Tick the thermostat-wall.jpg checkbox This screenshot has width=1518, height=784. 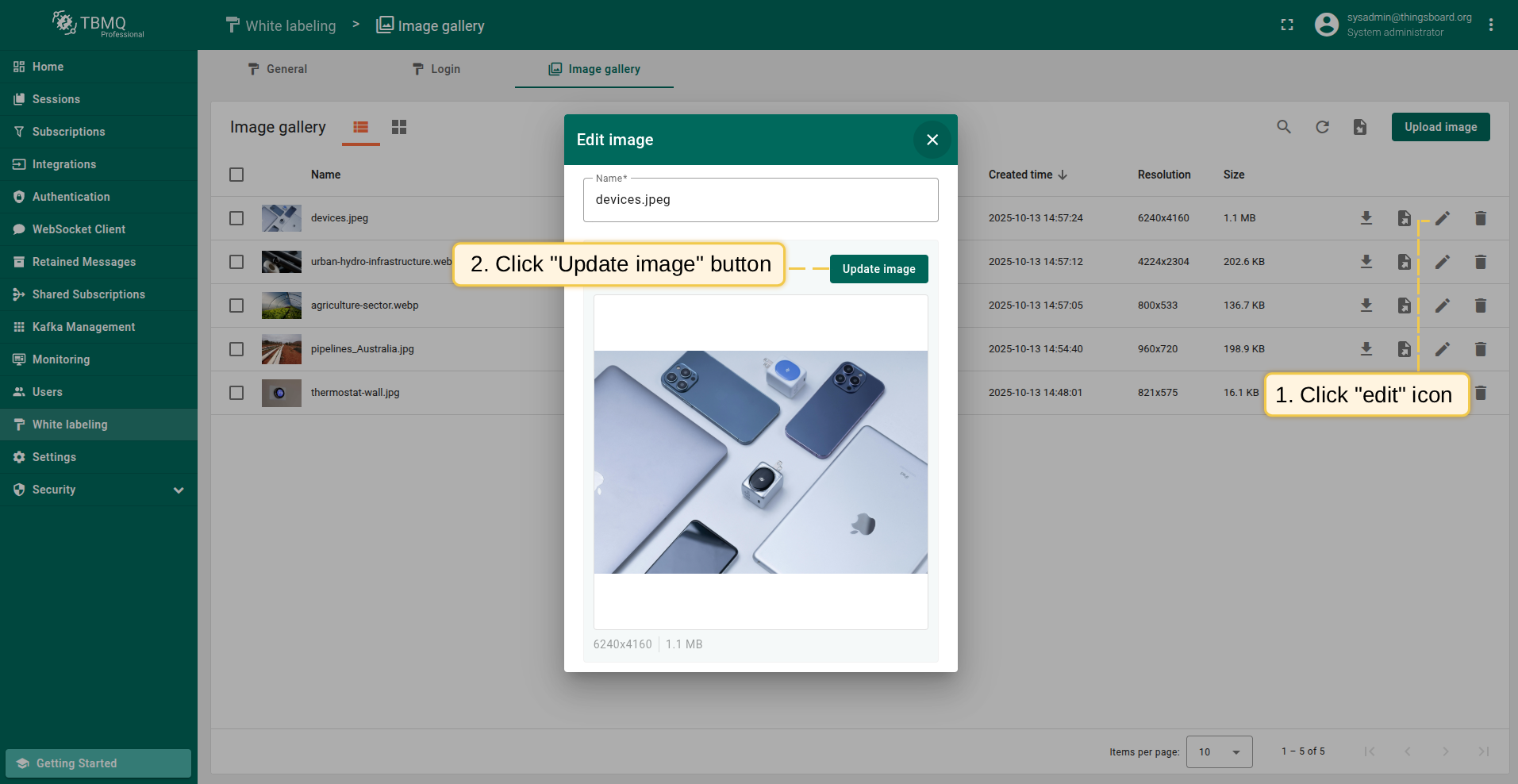tap(236, 393)
